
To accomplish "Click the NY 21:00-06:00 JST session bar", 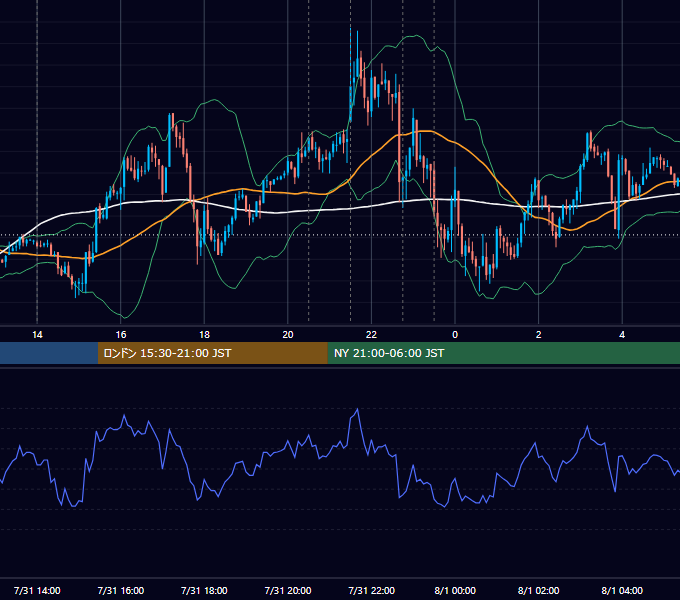I will click(x=503, y=353).
